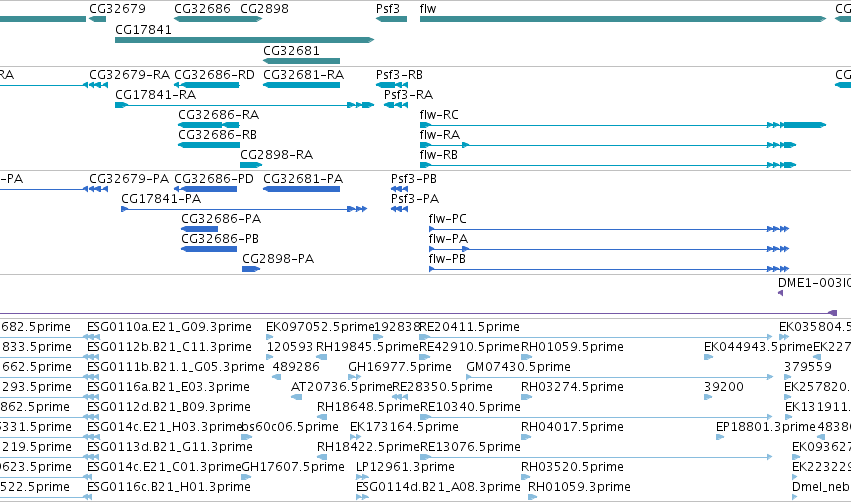Screen dimensions: 851x502
Task: Open EST RH18648.5prime
Action: [x=369, y=407]
